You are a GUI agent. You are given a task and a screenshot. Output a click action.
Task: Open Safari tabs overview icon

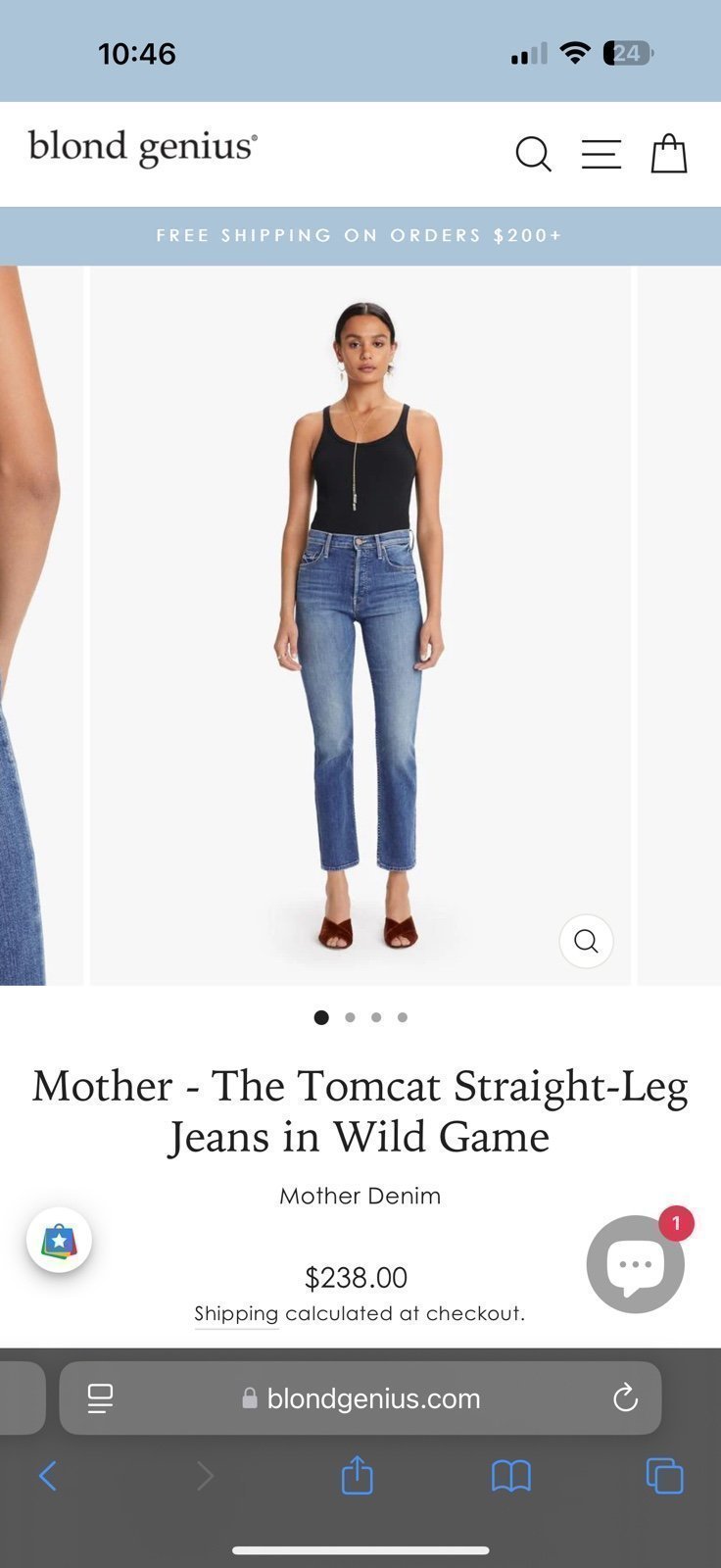[x=664, y=1476]
